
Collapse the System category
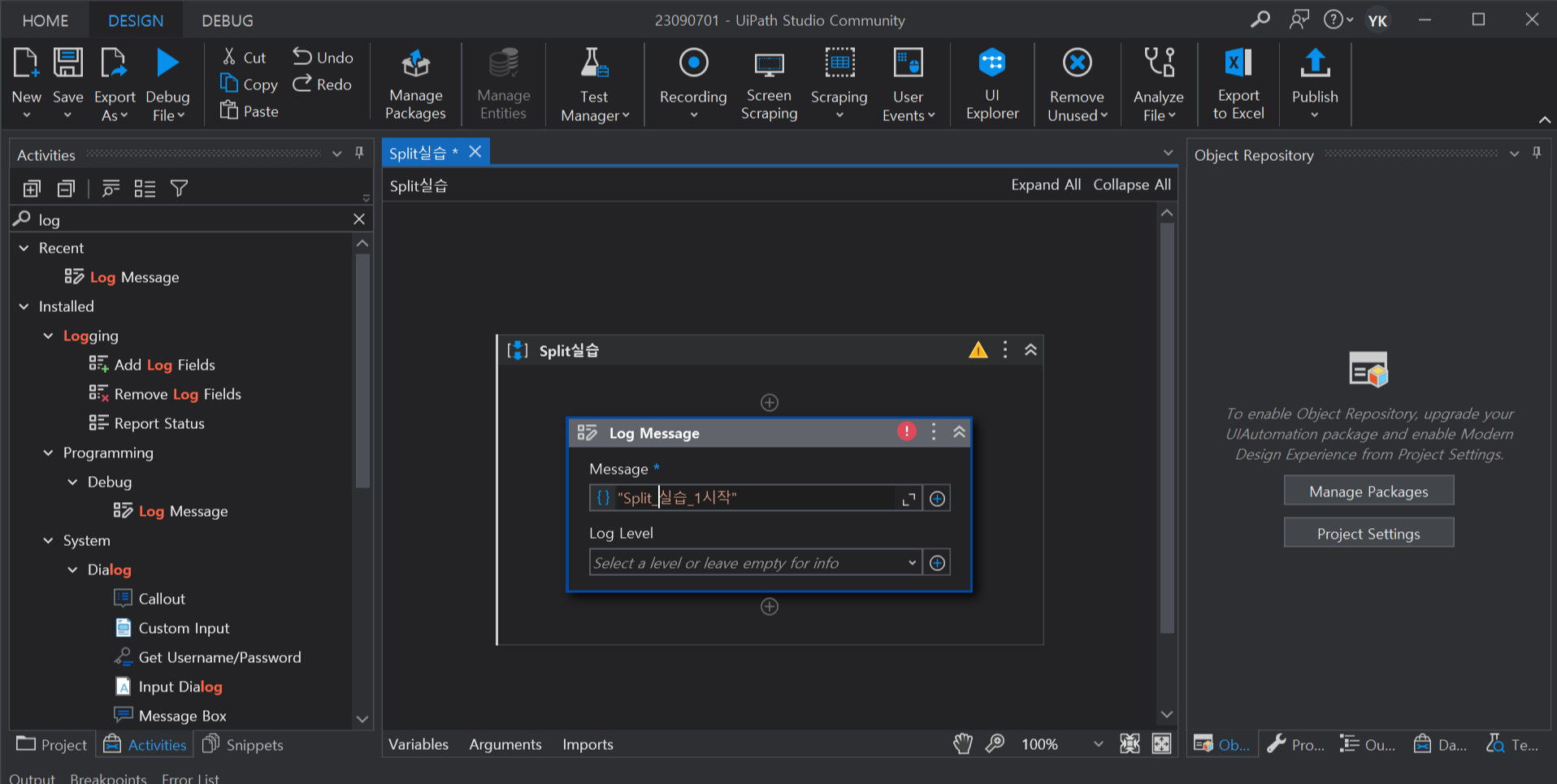click(48, 540)
